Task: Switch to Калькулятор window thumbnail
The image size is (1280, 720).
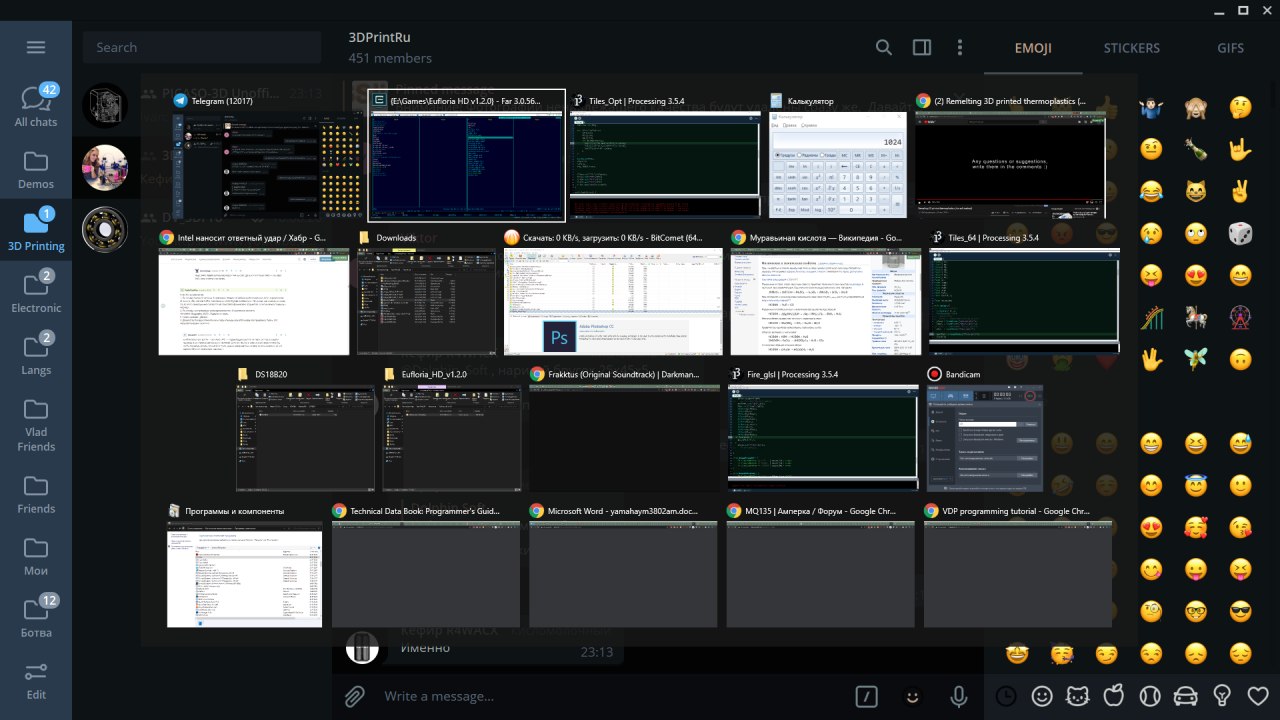Action: click(838, 155)
